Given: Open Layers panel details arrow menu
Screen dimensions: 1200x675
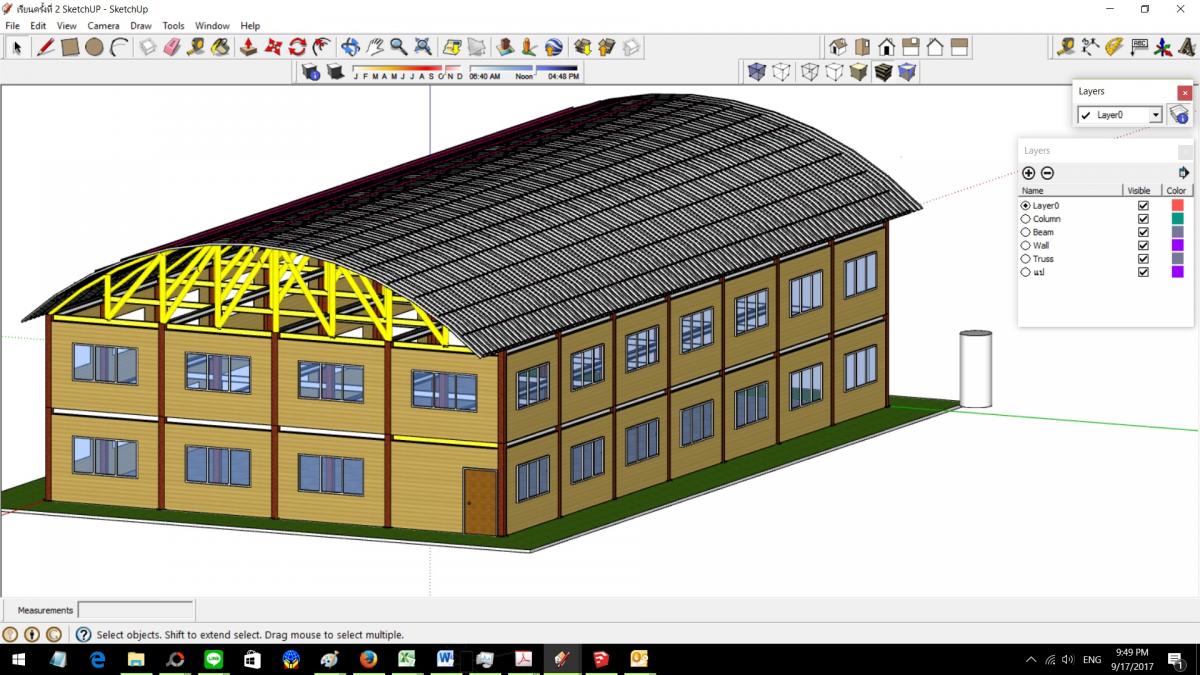Looking at the screenshot, I should (x=1184, y=173).
